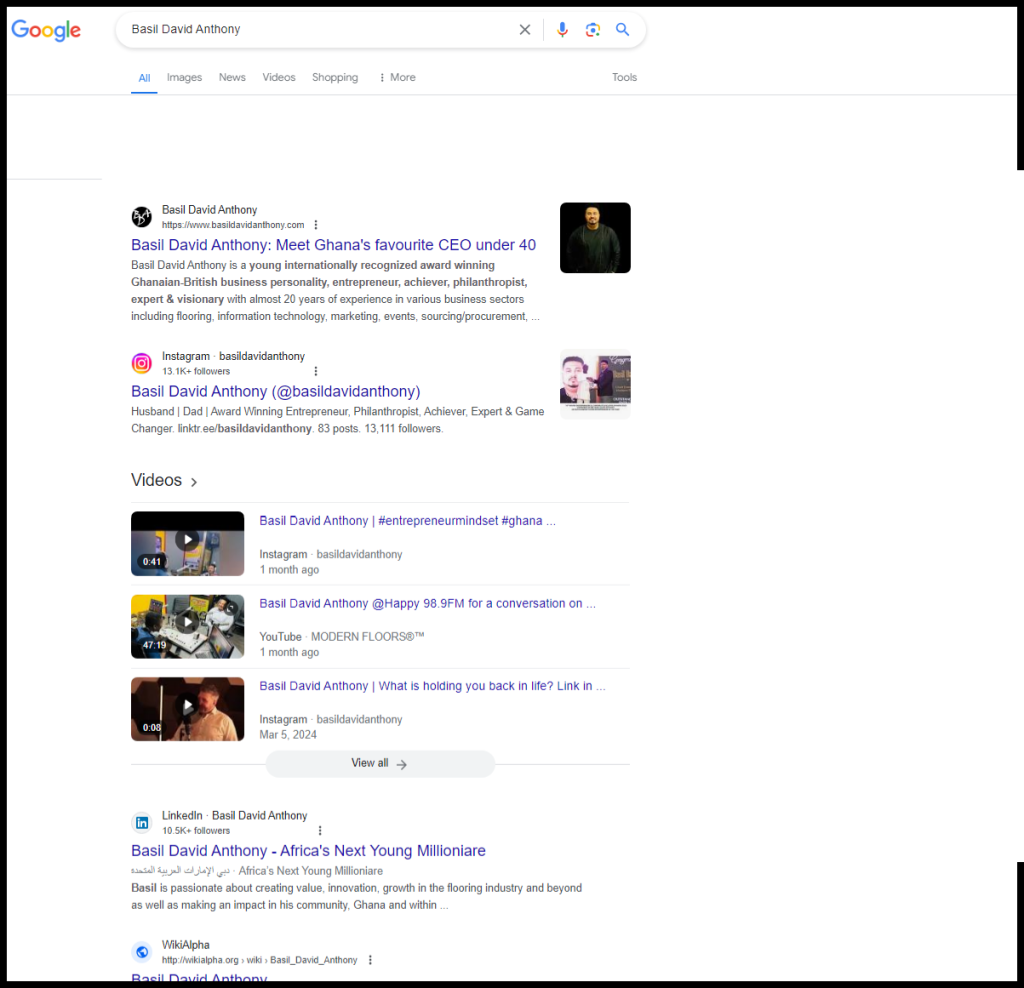This screenshot has height=988, width=1024.
Task: View portrait thumbnail of first result
Action: pos(595,238)
